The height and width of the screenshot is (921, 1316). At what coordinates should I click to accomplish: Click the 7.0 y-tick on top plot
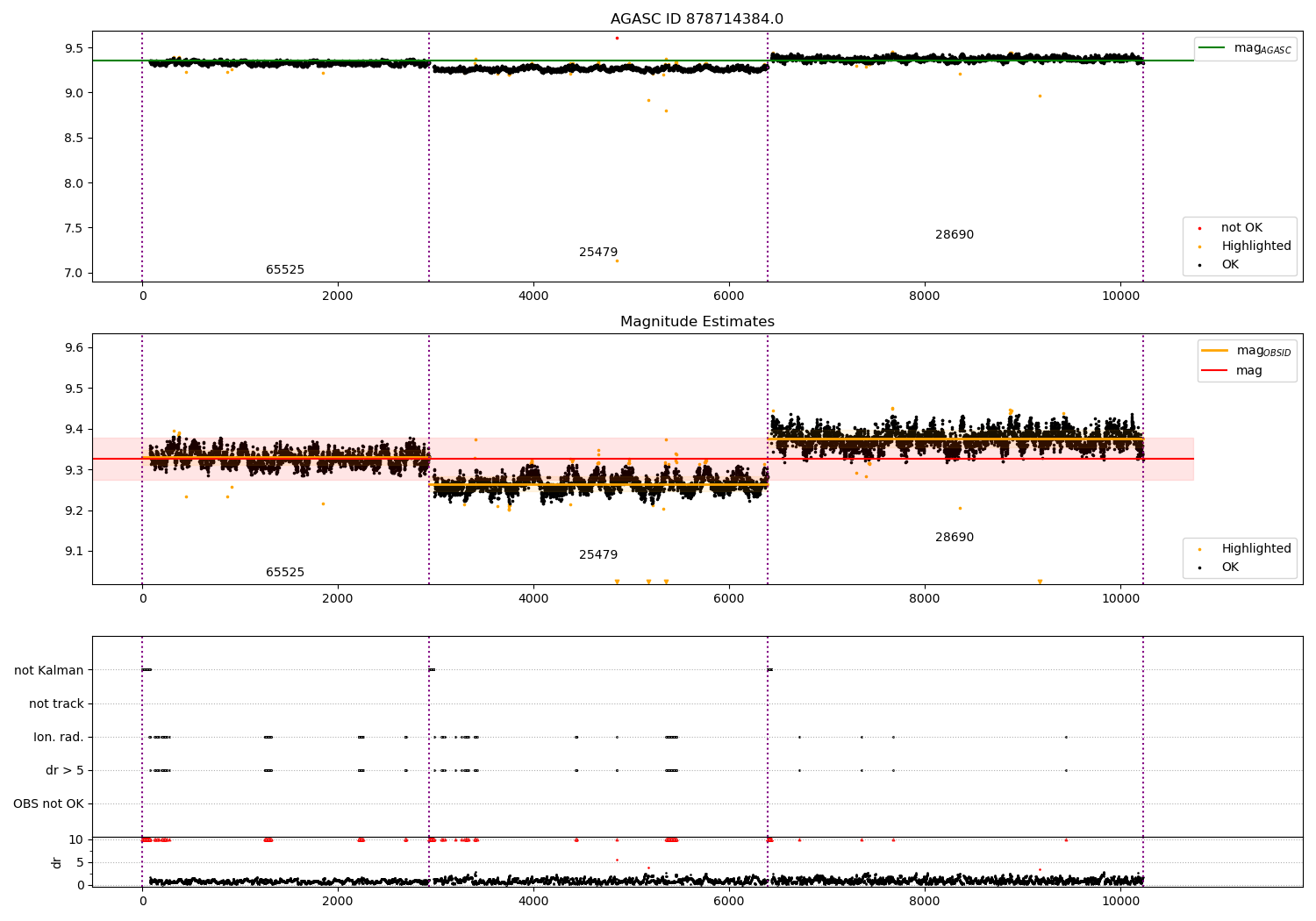74,274
